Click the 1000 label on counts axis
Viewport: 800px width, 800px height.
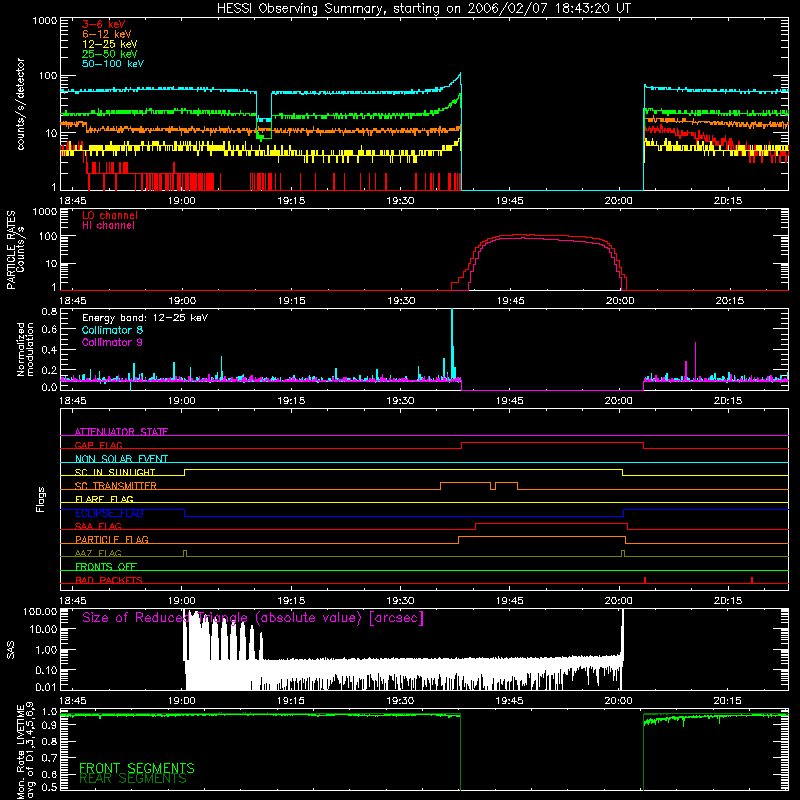[45, 21]
